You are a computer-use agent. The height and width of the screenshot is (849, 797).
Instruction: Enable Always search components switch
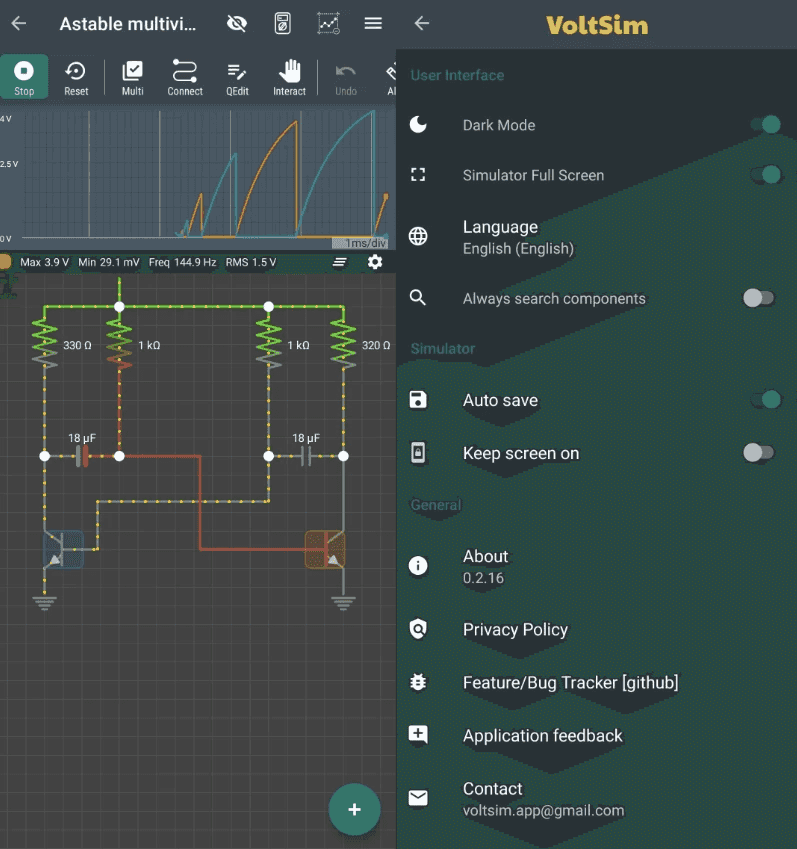759,298
